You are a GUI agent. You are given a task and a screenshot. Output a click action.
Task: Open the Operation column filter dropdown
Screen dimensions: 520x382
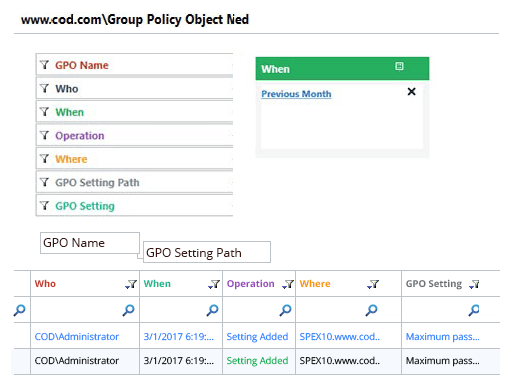pyautogui.click(x=288, y=284)
